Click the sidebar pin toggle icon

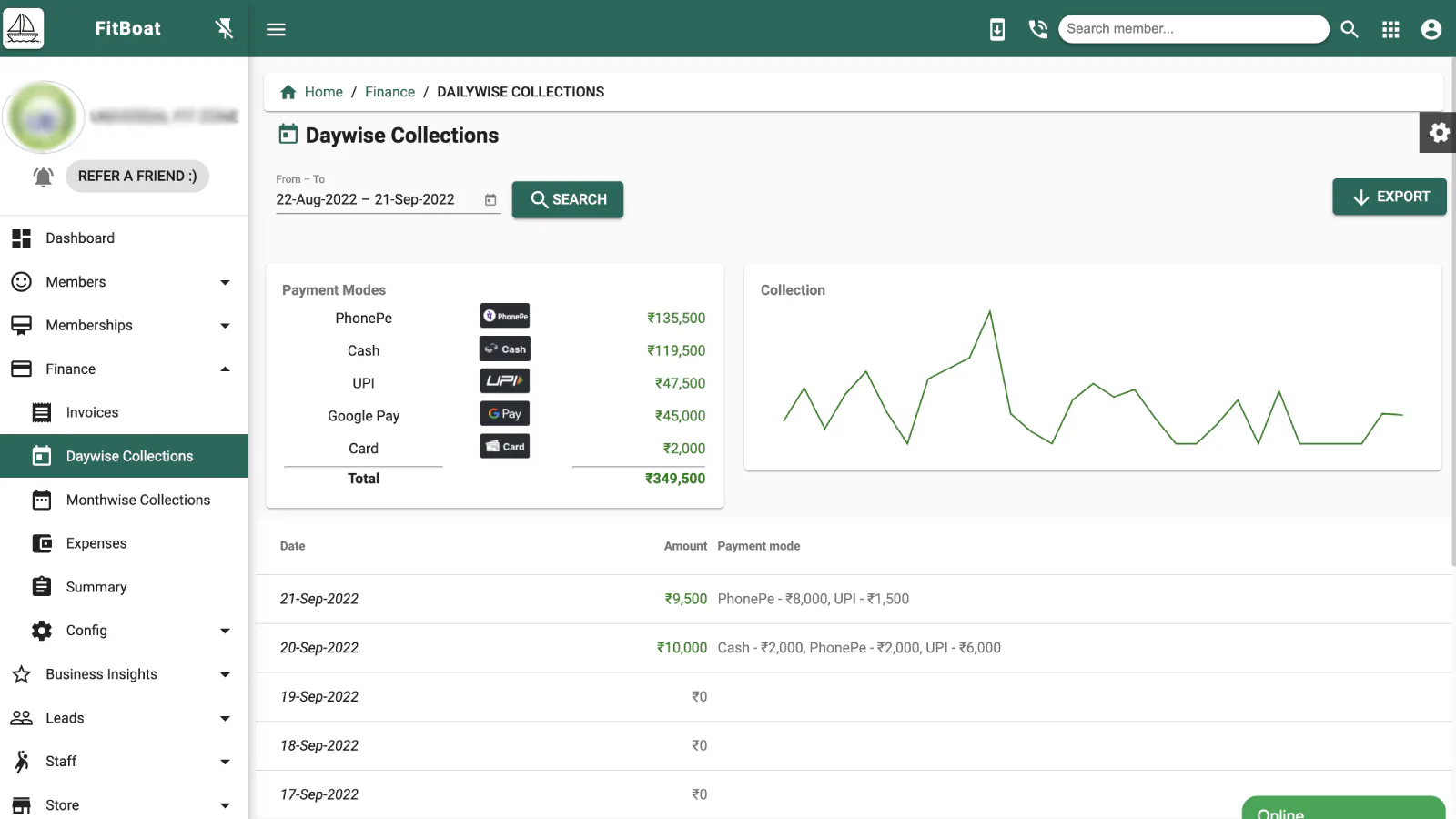click(x=224, y=29)
